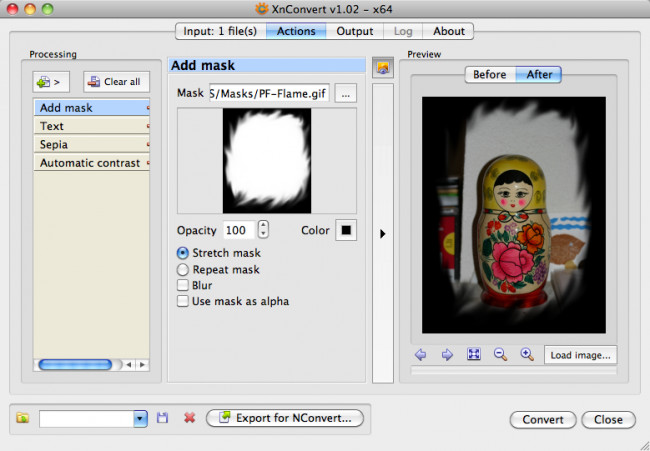Open the black mask Color swatch
Screen dimensions: 650x451
[346, 230]
